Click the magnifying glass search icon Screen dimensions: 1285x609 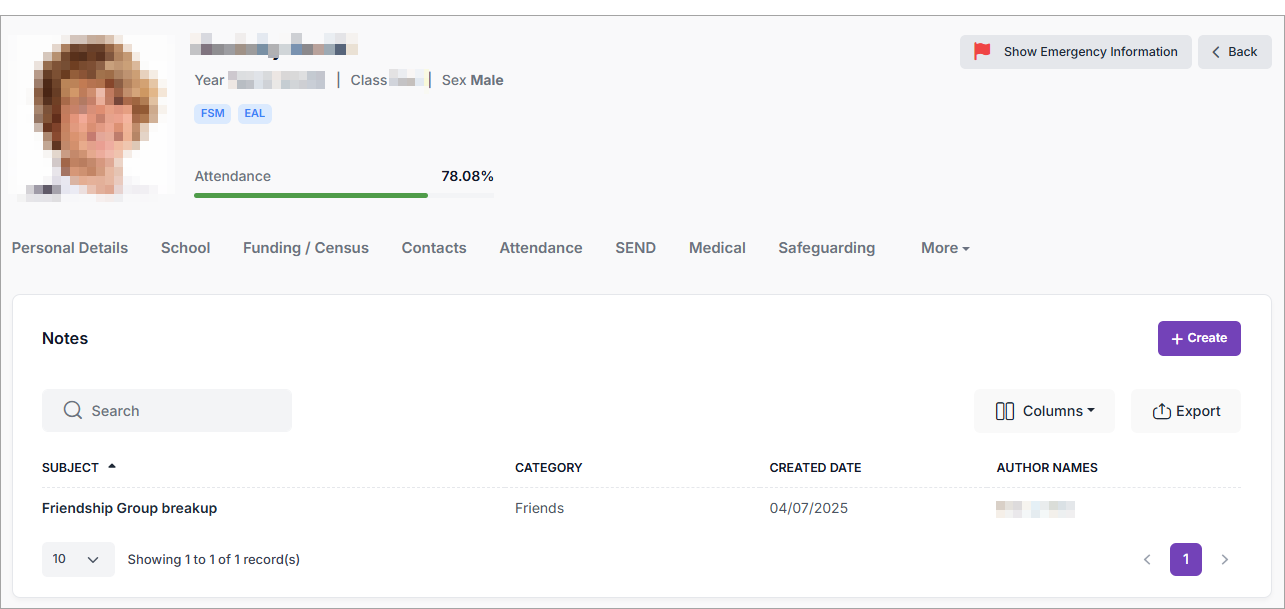coord(72,411)
